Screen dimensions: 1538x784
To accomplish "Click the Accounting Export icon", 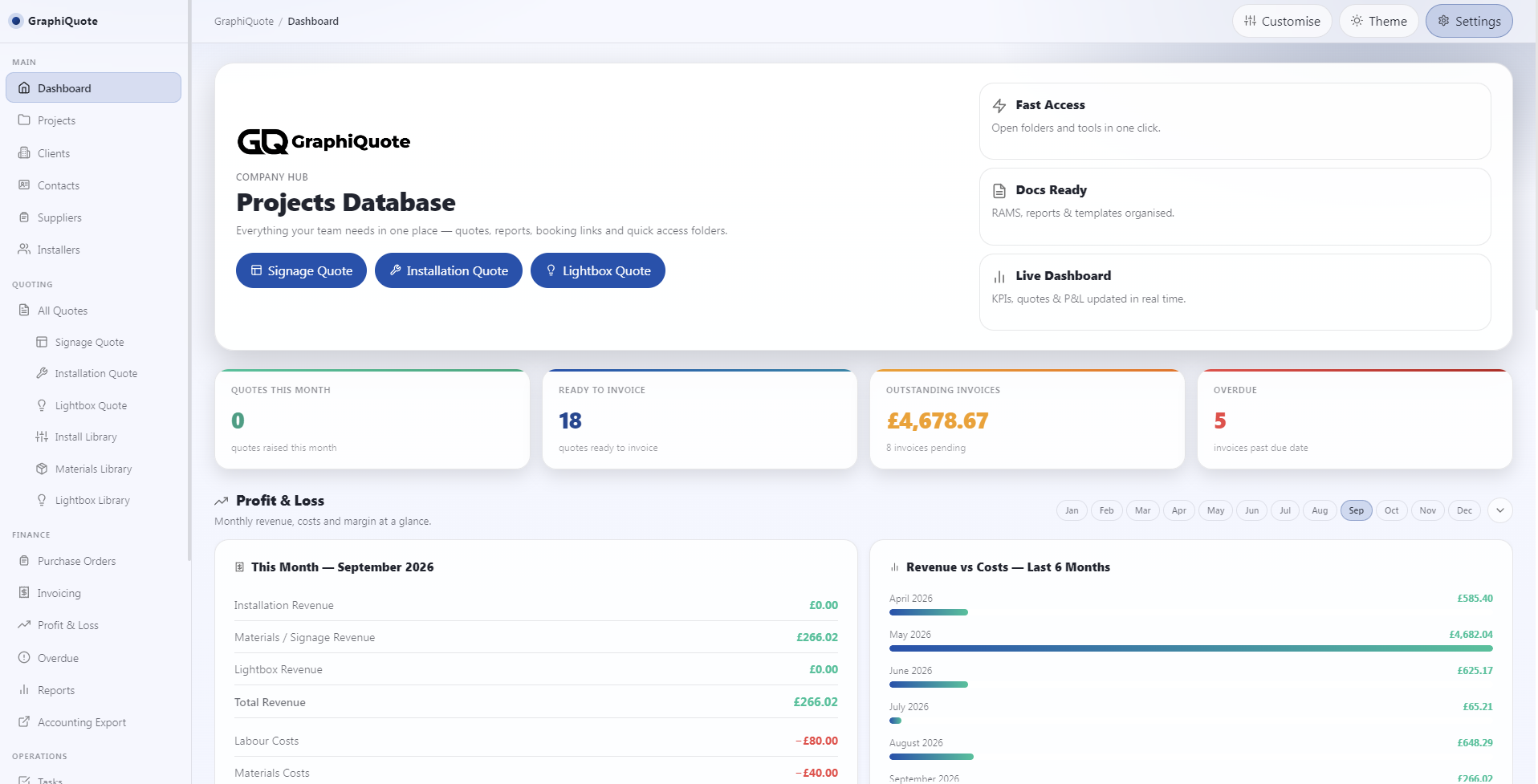I will [x=24, y=721].
